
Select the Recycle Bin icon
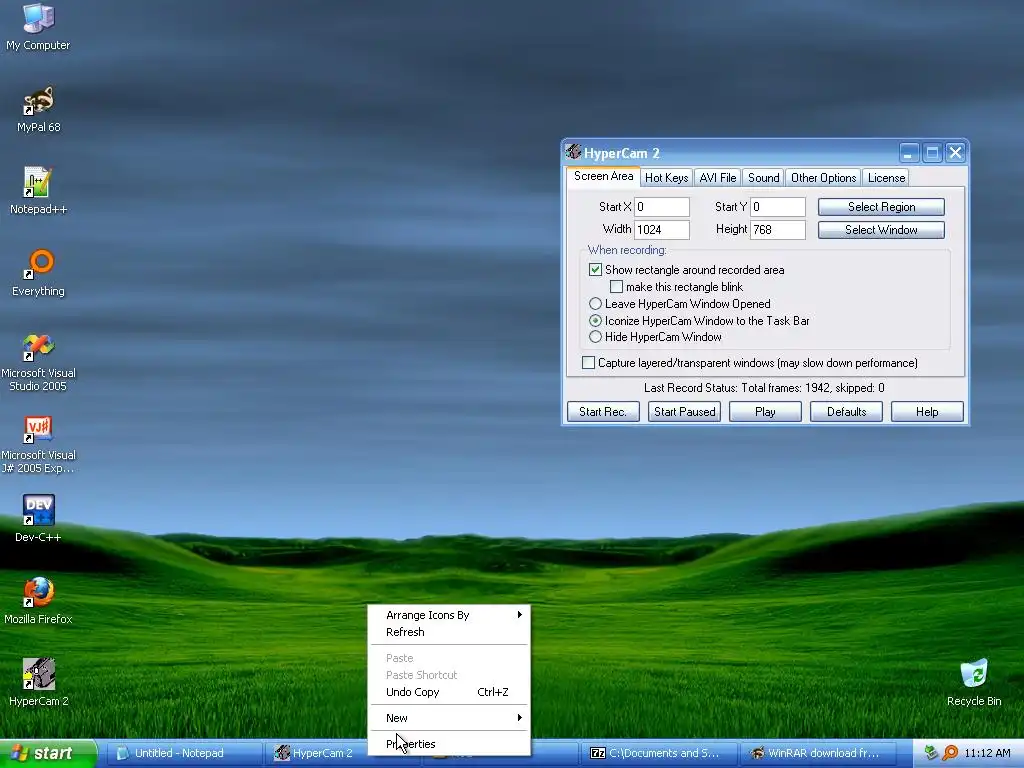coord(974,682)
